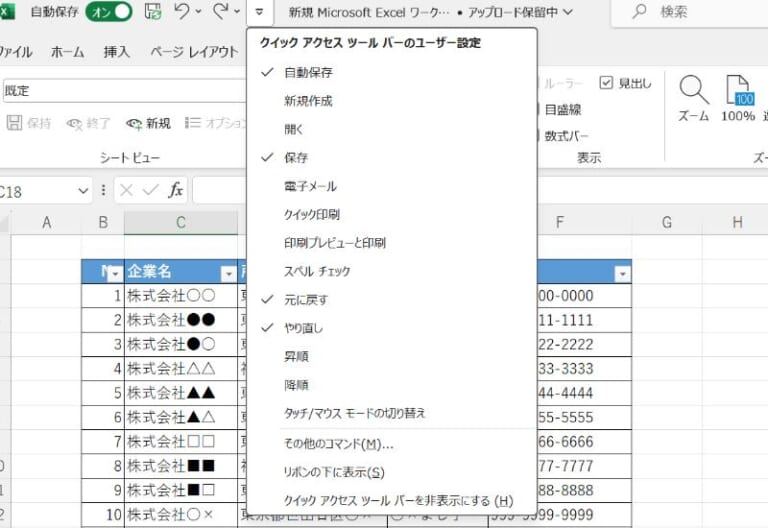
Task: Choose リボンの下に表示(S) menu item
Action: click(x=392, y=473)
